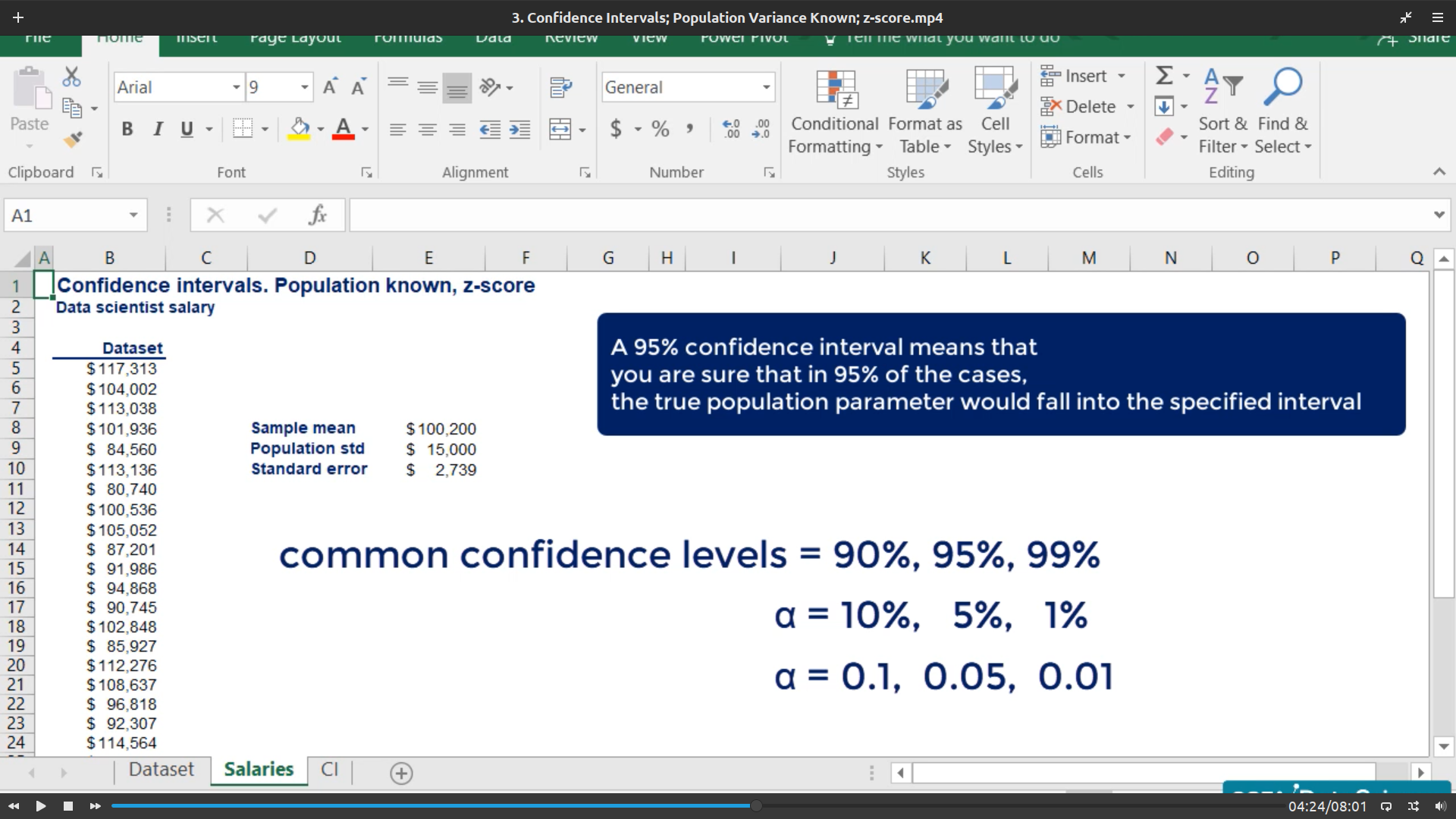1456x819 pixels.
Task: Toggle bold formatting
Action: pos(127,129)
